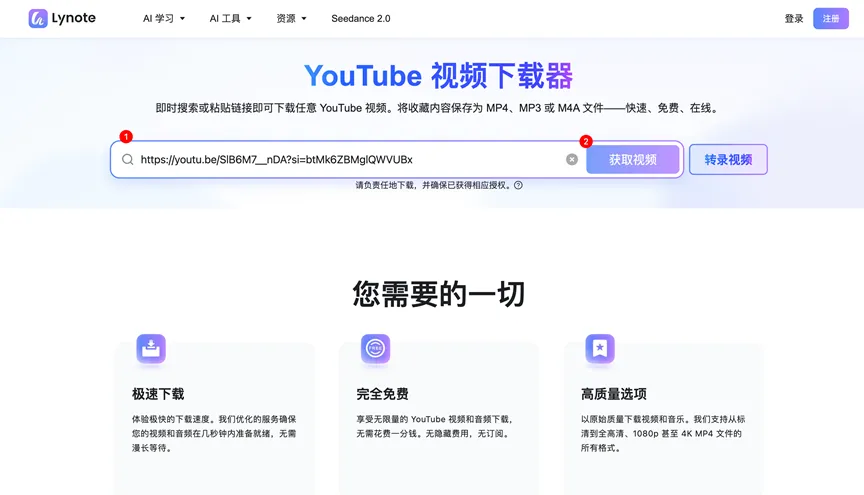This screenshot has height=495, width=864.
Task: Click the 高质量选项 card title
Action: click(614, 394)
